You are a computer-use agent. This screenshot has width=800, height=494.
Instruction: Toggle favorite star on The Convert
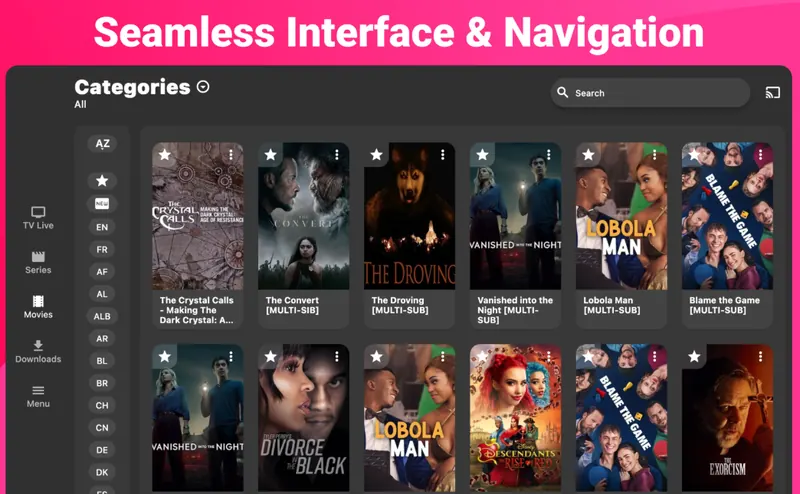click(x=270, y=155)
